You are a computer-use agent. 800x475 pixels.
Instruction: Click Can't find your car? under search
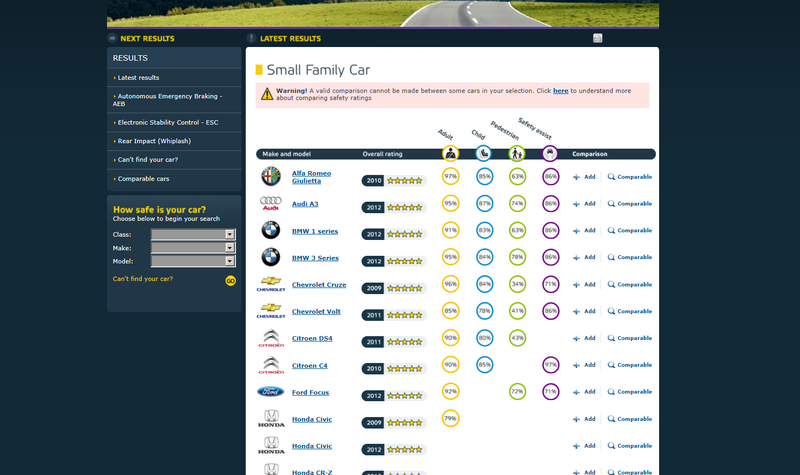[142, 279]
